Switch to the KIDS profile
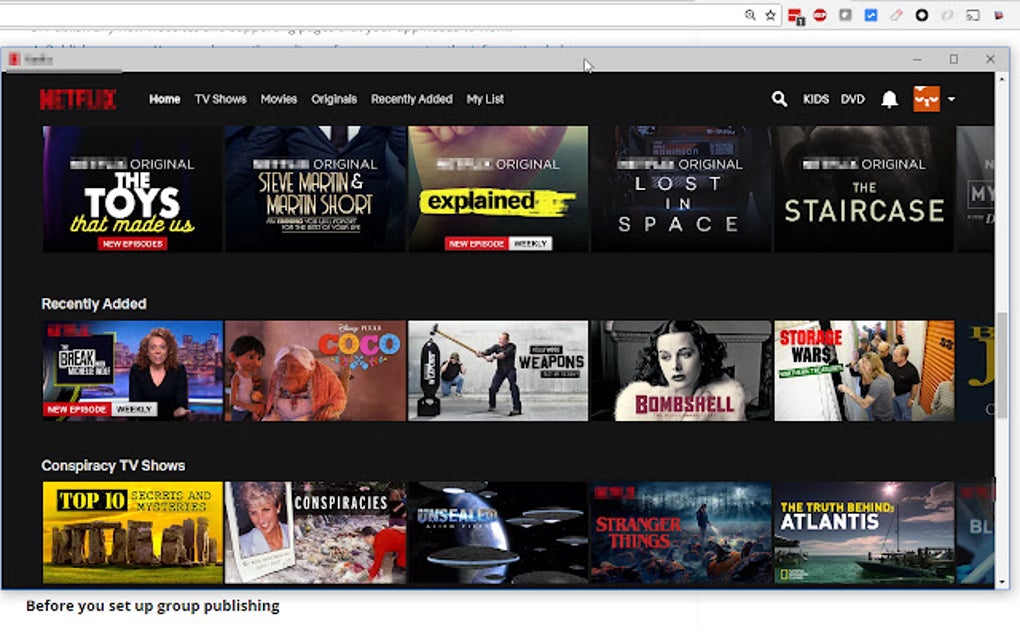This screenshot has width=1020, height=638. 816,99
